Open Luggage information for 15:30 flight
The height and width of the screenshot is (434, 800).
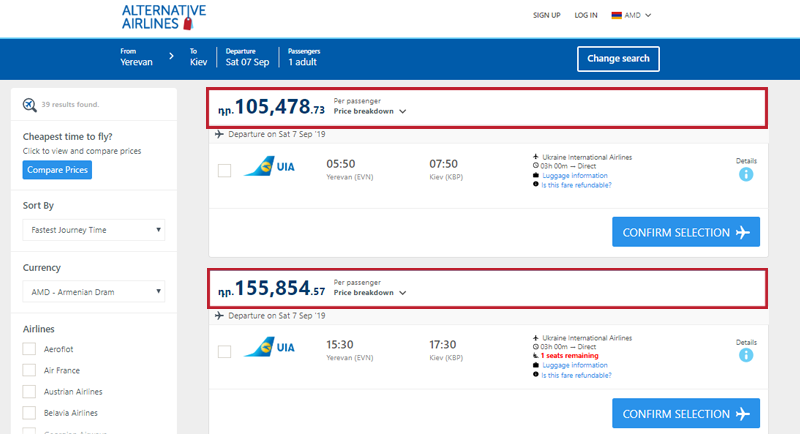pos(574,365)
